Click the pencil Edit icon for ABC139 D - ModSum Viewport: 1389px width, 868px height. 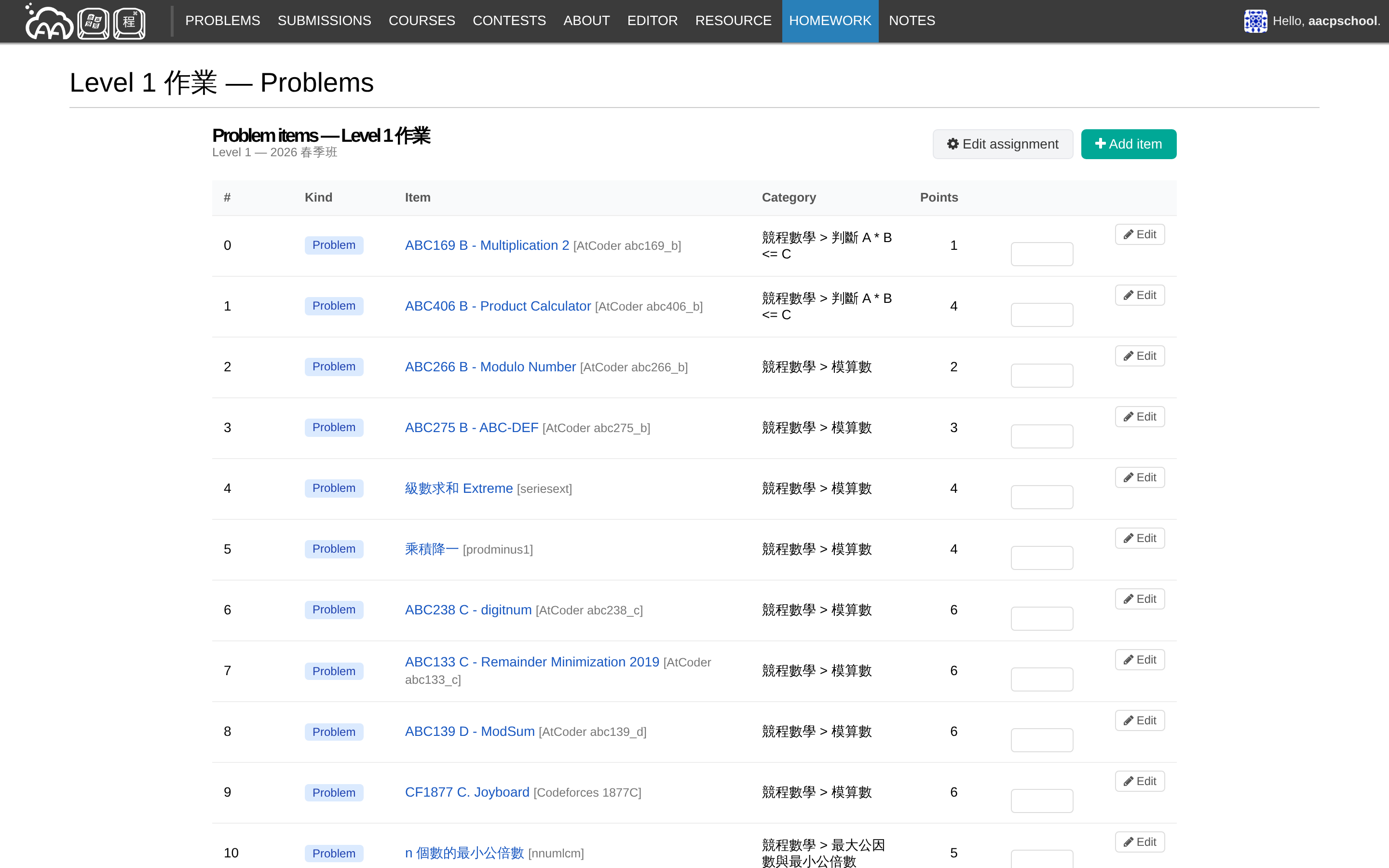[x=1128, y=720]
